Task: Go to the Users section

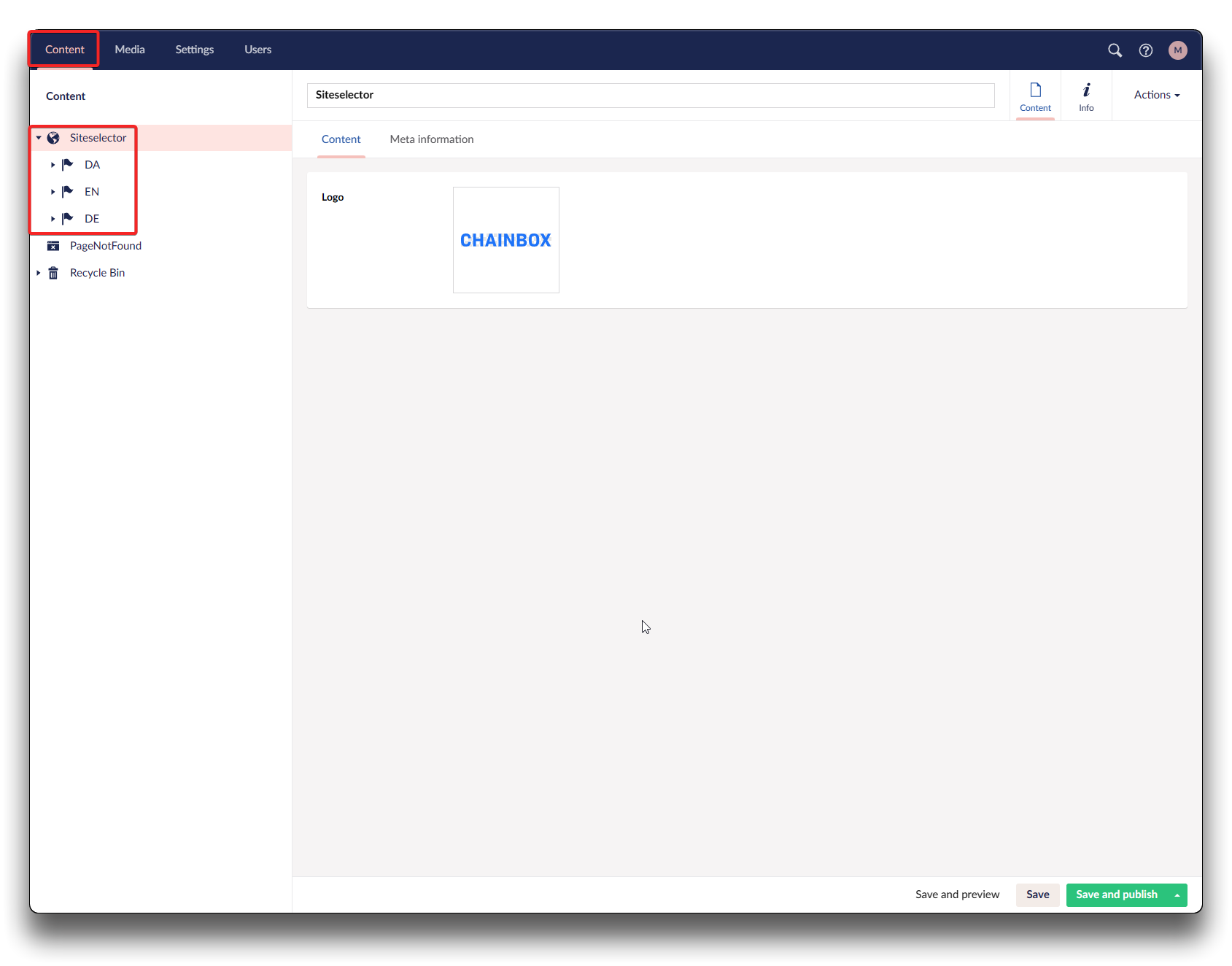Action: click(x=258, y=50)
